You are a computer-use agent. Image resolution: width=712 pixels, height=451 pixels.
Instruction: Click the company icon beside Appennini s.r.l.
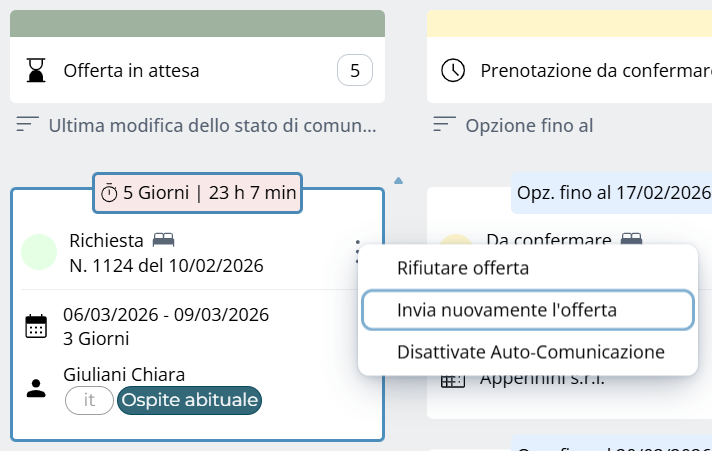pyautogui.click(x=453, y=379)
